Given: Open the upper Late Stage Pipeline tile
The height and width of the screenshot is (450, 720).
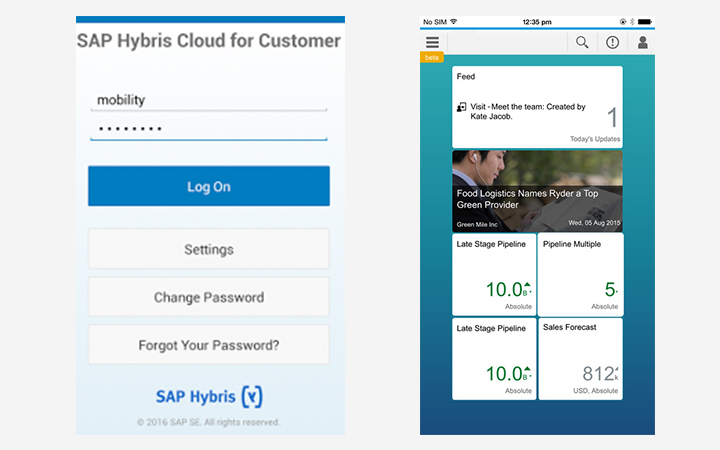Looking at the screenshot, I should [494, 274].
